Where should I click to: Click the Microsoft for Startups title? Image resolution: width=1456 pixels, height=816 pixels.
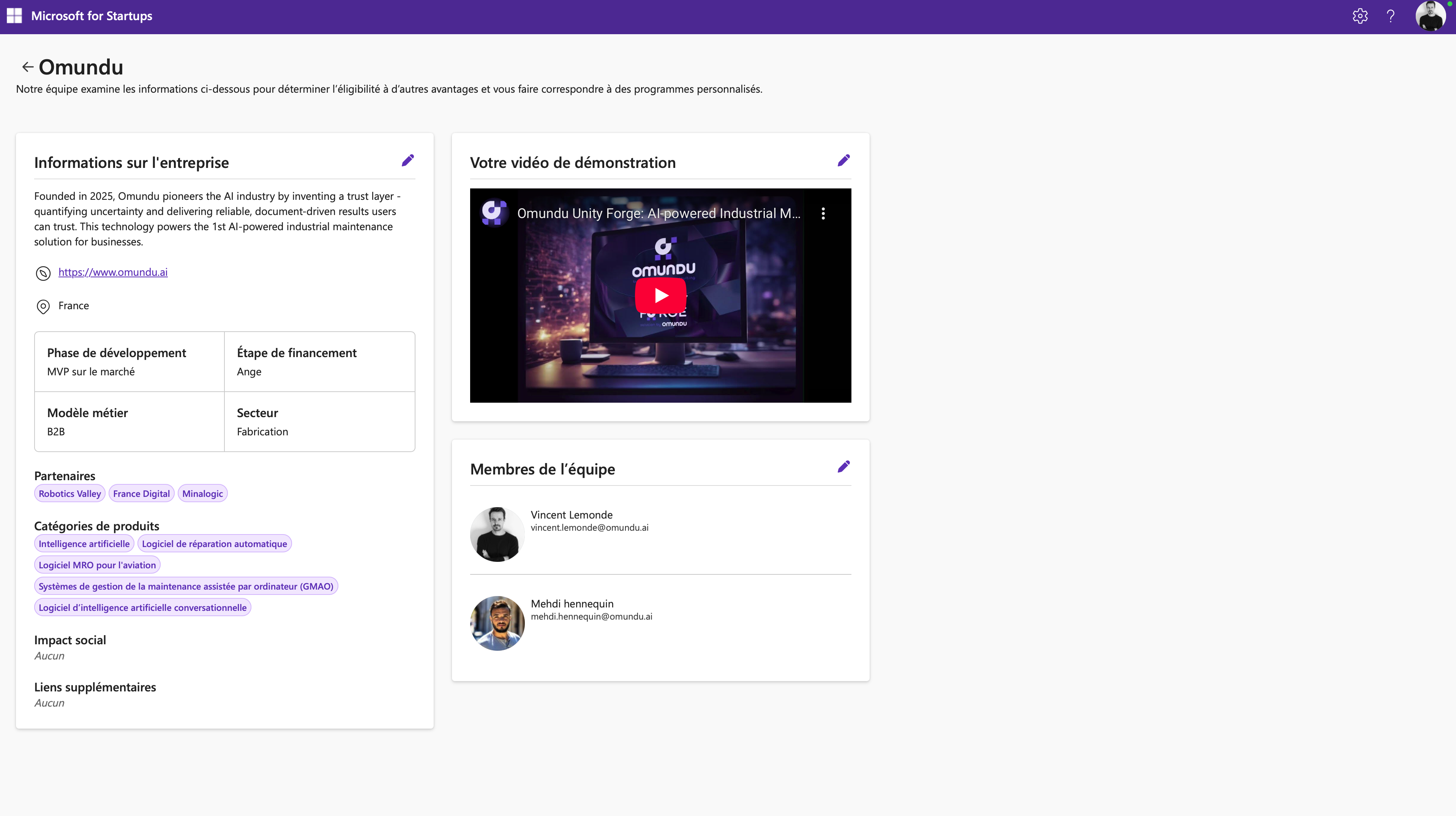click(92, 16)
